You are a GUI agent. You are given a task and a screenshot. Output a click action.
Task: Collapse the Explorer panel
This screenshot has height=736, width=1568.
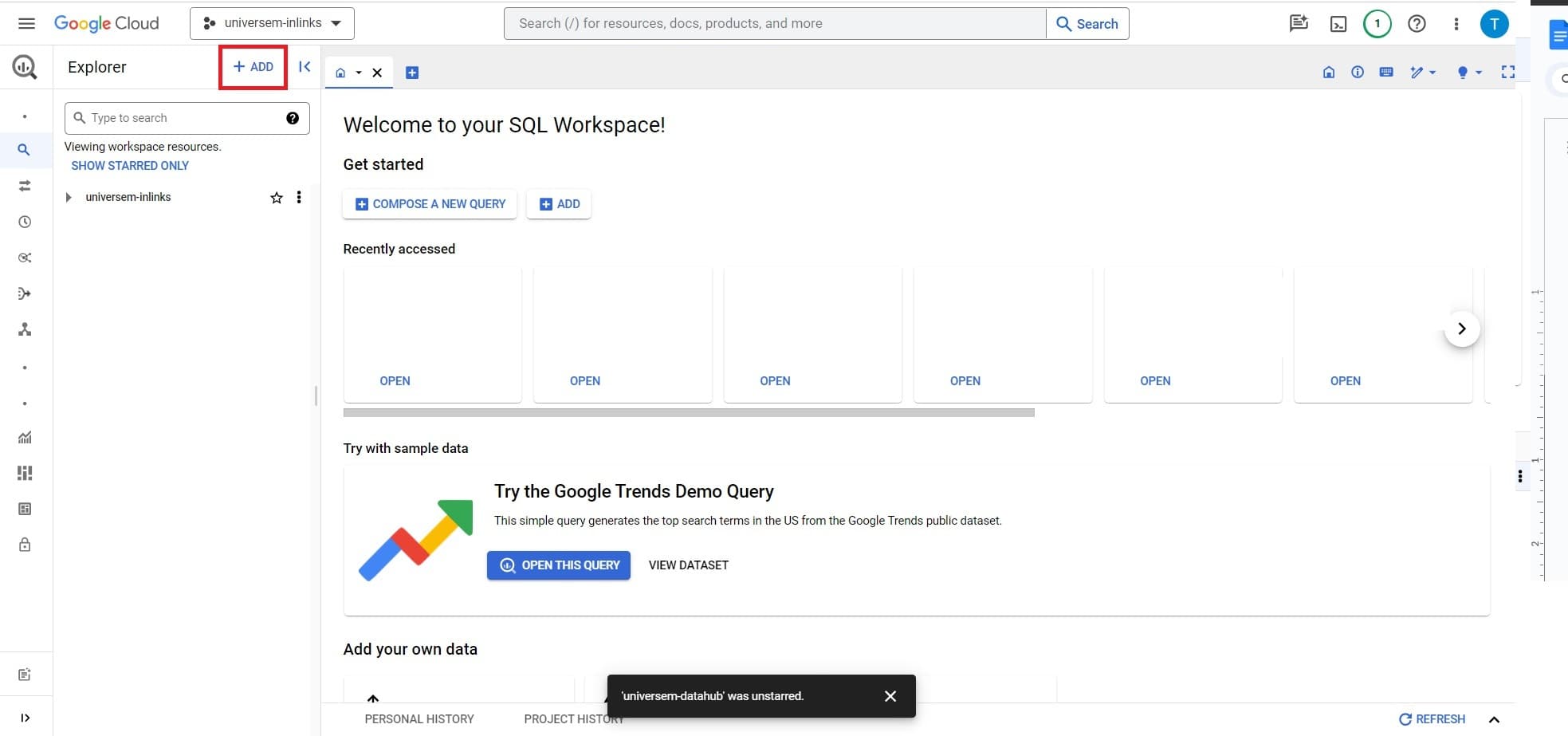[305, 67]
